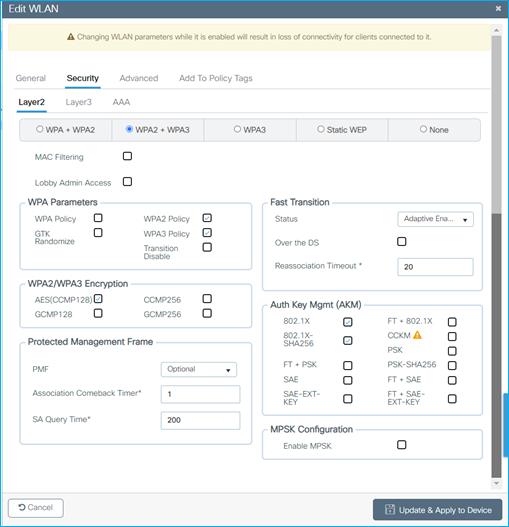Click the scrollbar up arrow
Screen dimensions: 509x527
[x=496, y=30]
